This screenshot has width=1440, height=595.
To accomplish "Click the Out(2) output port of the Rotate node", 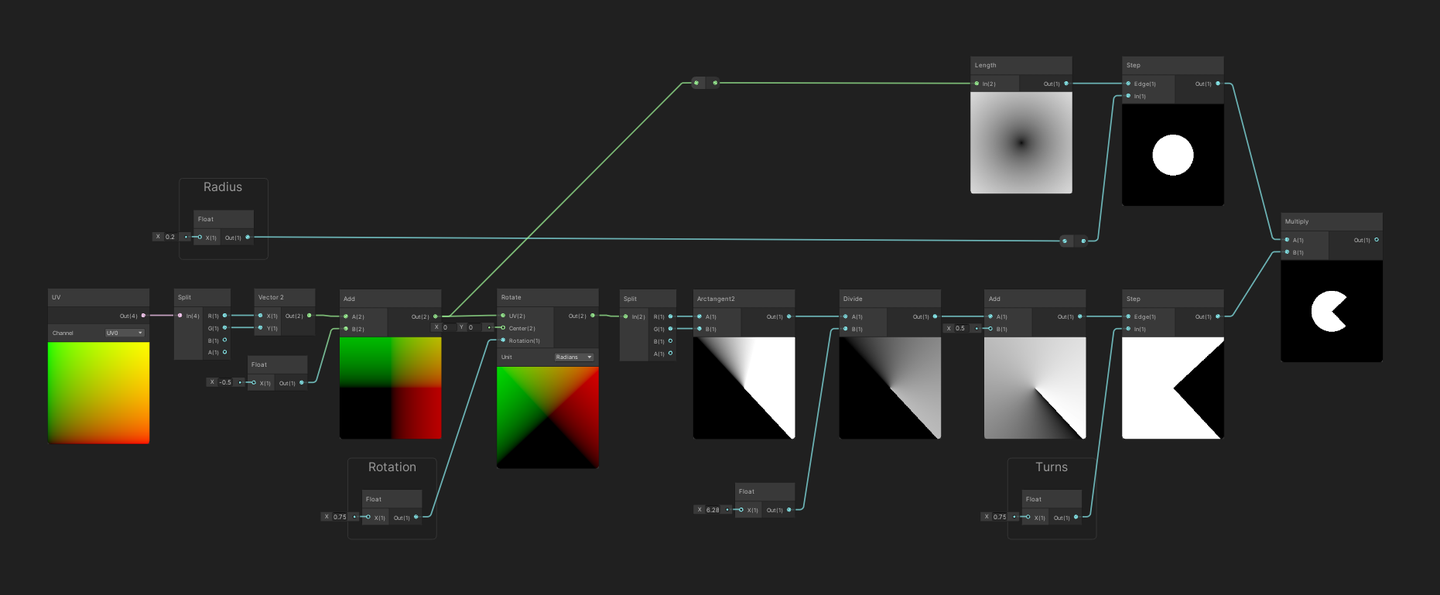I will (x=593, y=316).
